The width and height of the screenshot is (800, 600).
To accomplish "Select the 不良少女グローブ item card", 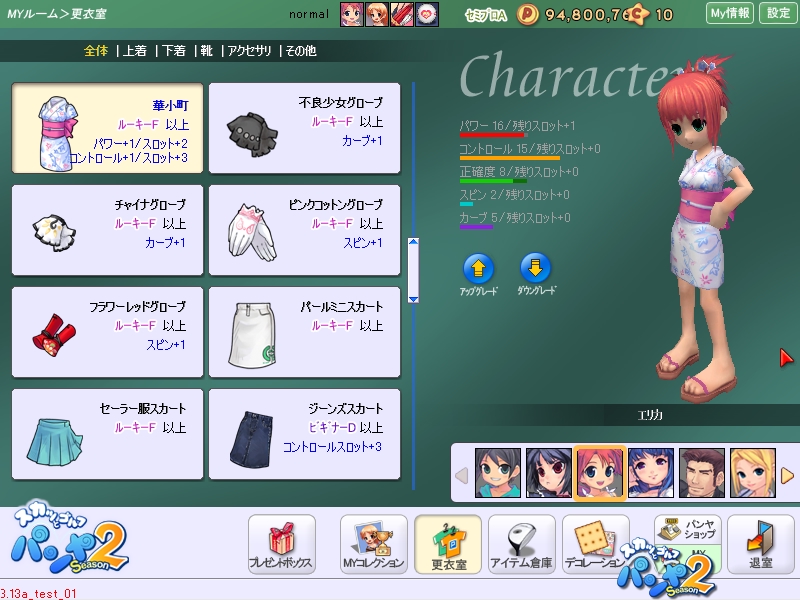I will tap(305, 128).
